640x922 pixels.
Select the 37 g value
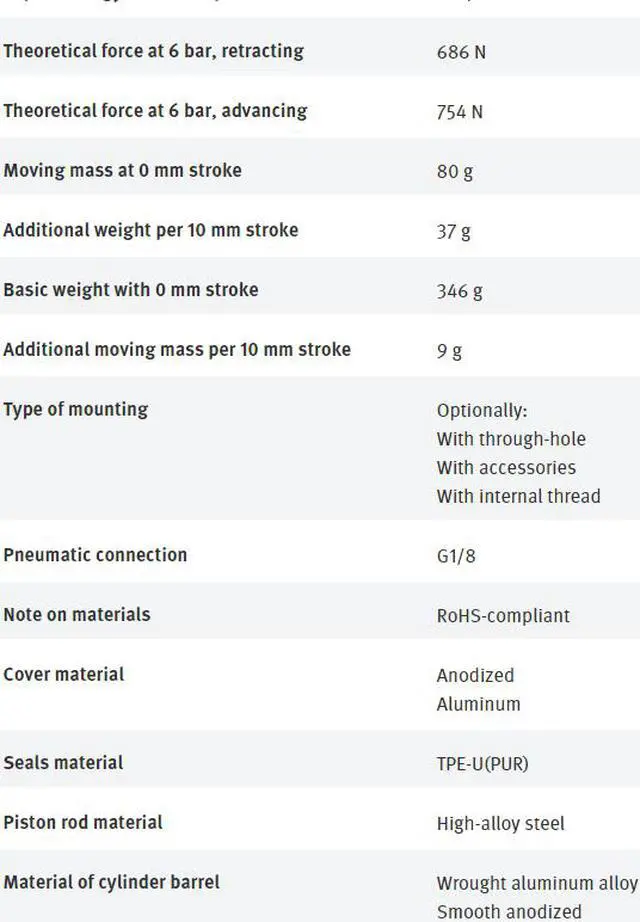tap(453, 232)
